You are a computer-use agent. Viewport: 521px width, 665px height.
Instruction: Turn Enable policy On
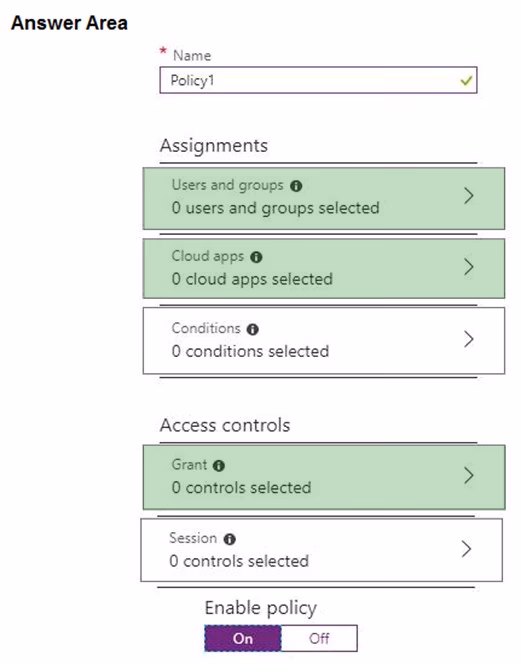click(243, 638)
